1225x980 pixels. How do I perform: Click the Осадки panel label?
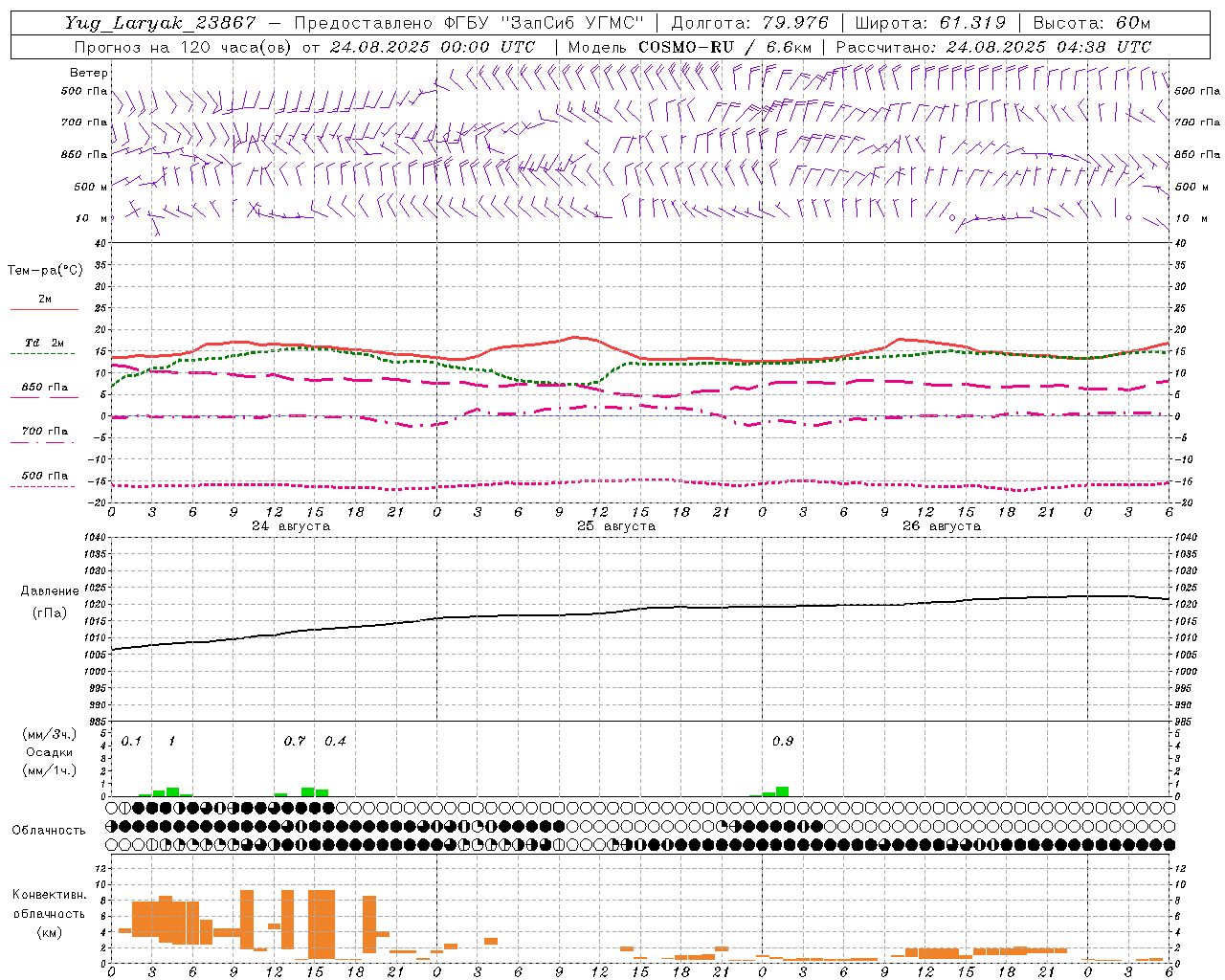pyautogui.click(x=49, y=752)
